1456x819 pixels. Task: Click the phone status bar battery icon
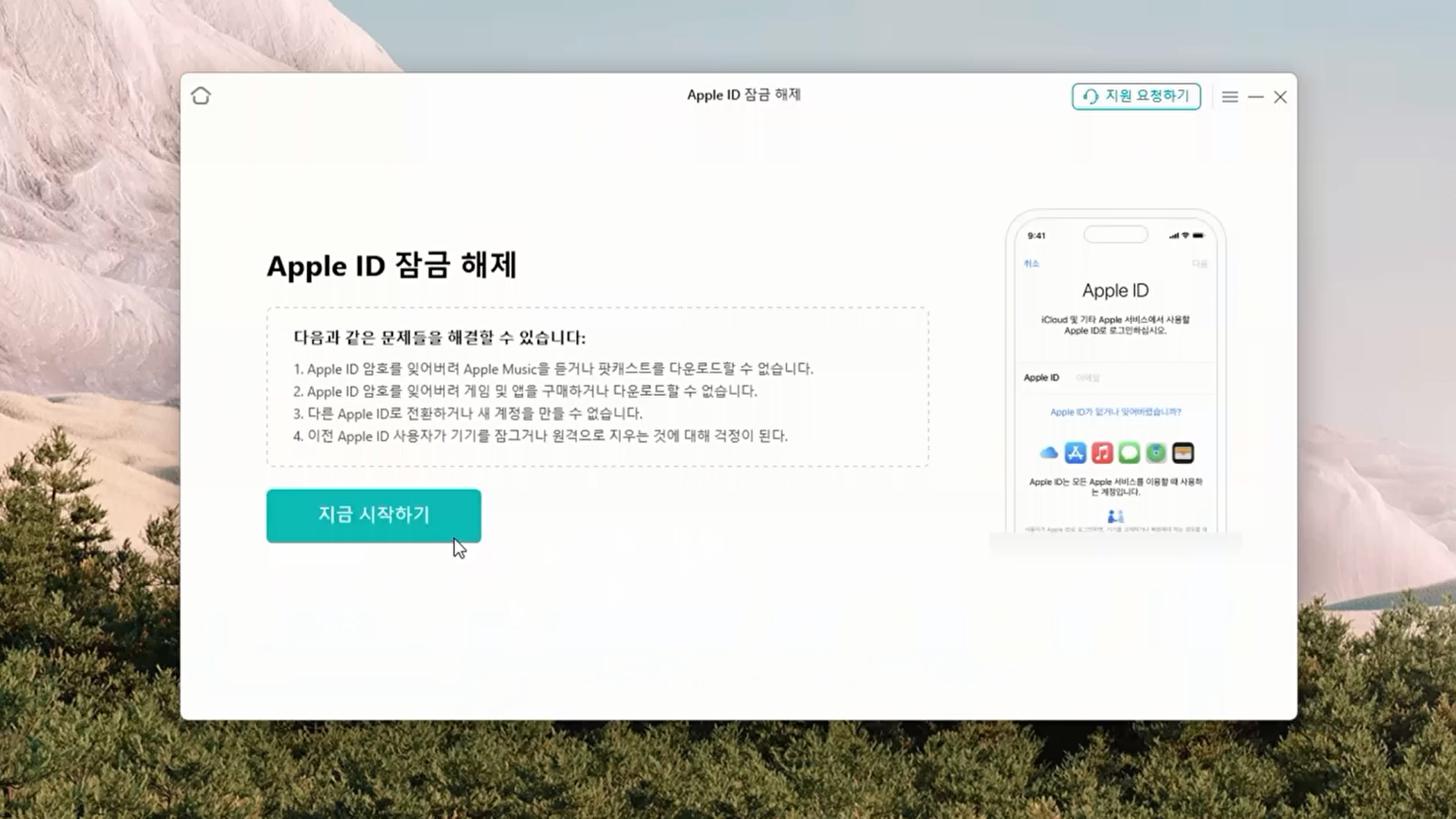[x=1198, y=236]
